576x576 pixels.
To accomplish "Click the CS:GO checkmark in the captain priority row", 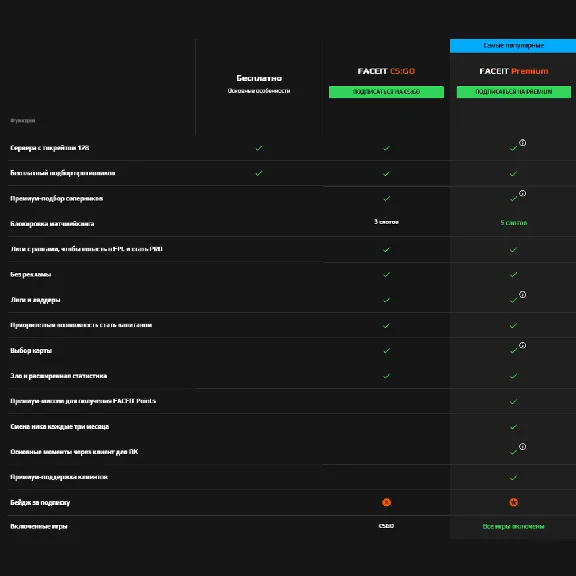I will pyautogui.click(x=386, y=325).
